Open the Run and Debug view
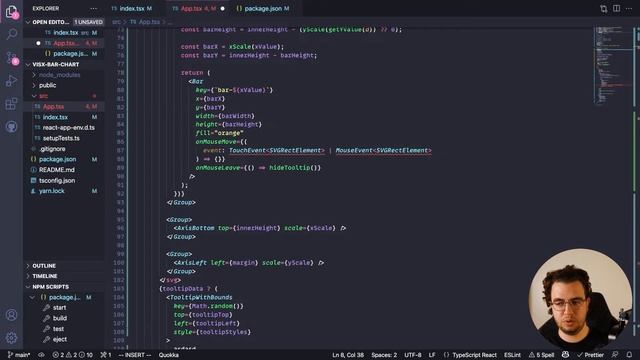Viewport: 640px width, 360px height. [11, 81]
